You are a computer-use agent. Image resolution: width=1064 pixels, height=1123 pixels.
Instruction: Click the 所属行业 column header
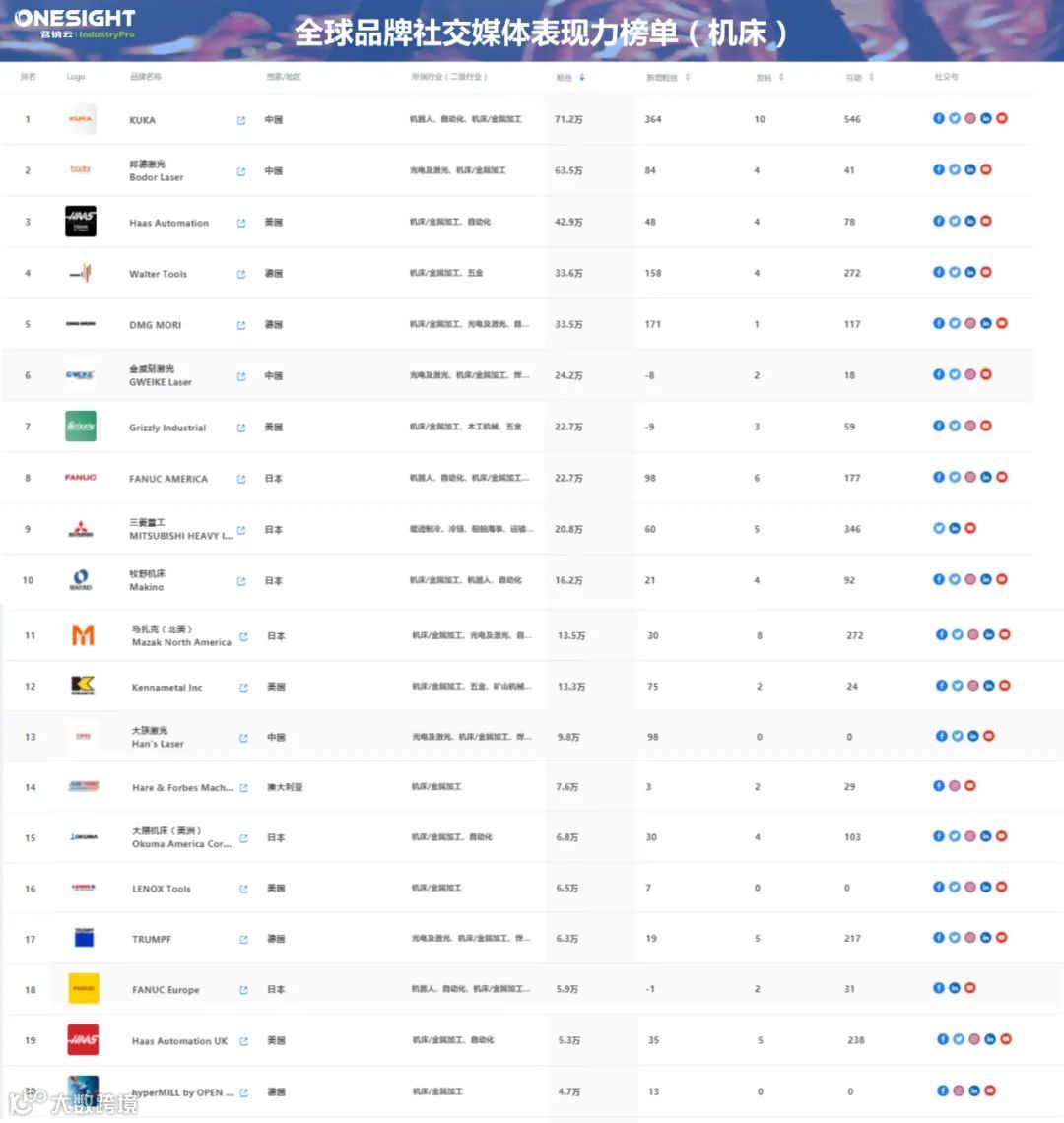point(448,77)
